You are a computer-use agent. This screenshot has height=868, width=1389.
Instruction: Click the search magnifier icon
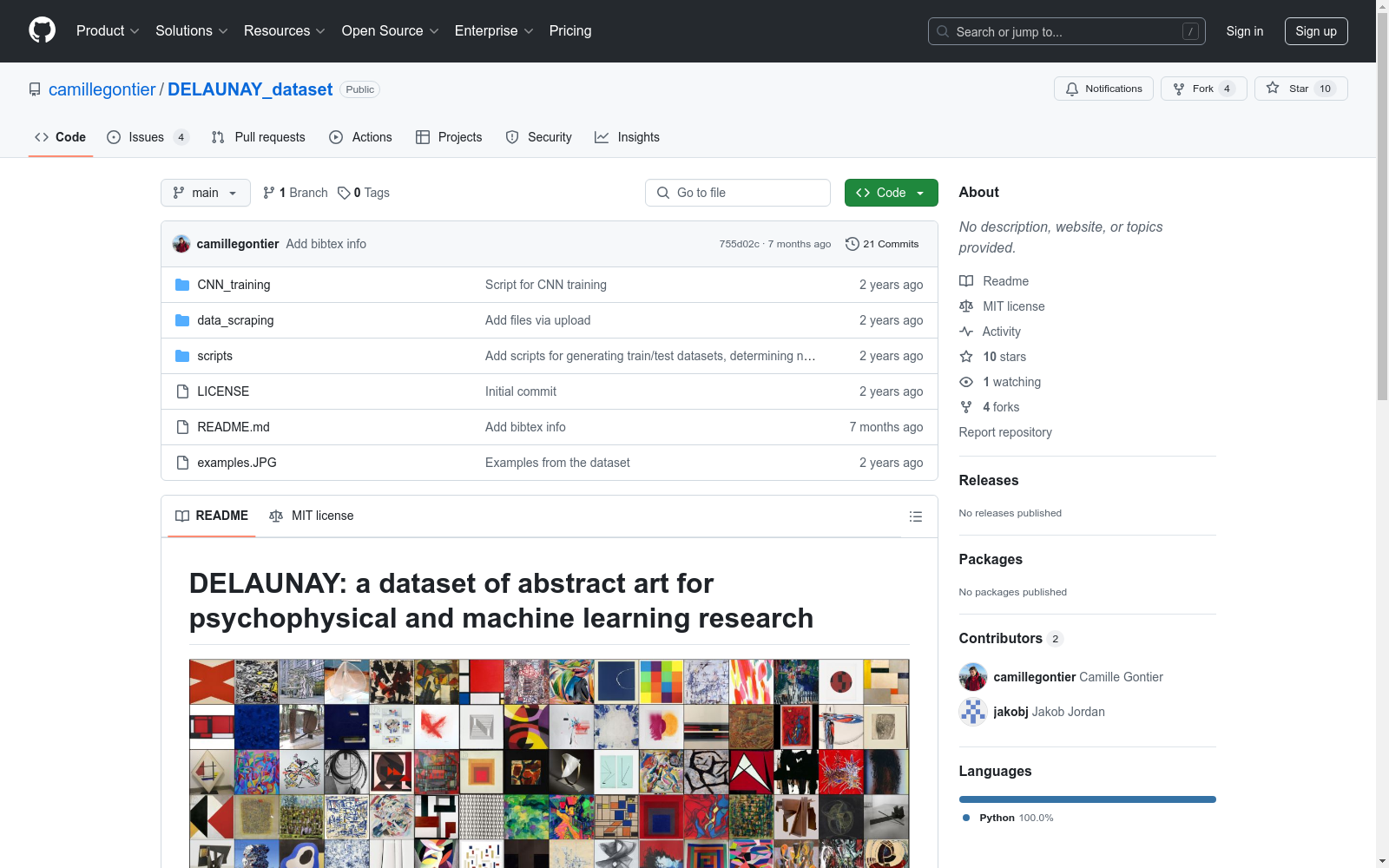pyautogui.click(x=943, y=31)
